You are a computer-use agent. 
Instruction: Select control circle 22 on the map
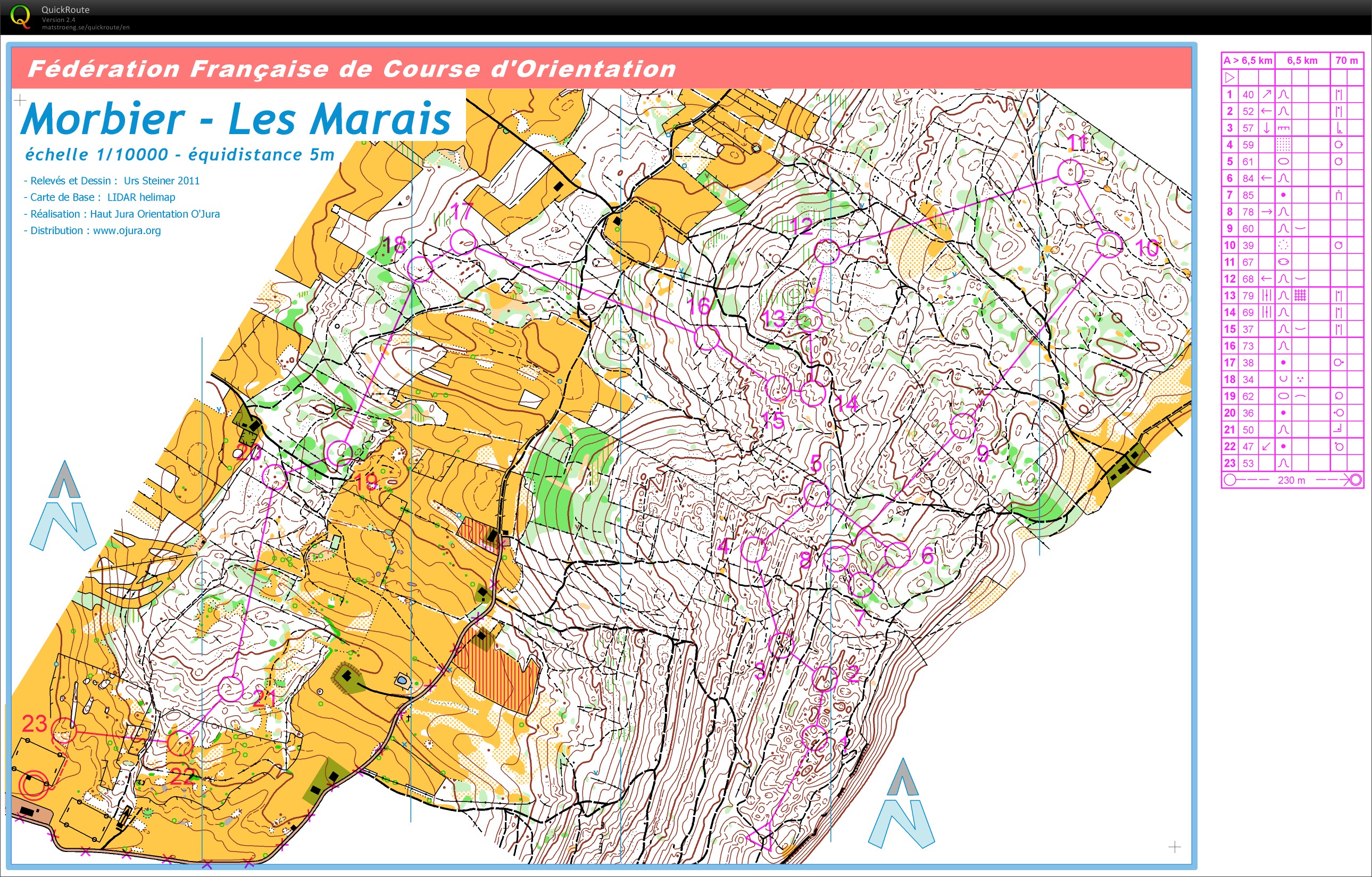click(181, 743)
